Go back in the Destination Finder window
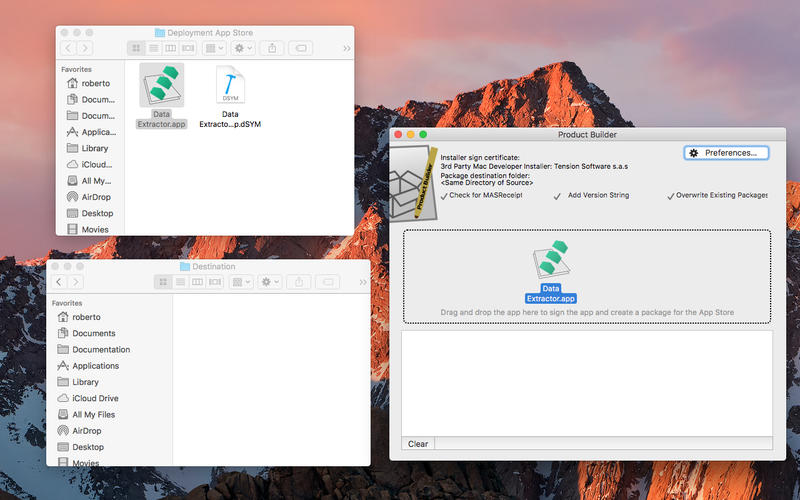Screen dimensions: 800x500 pos(60,283)
